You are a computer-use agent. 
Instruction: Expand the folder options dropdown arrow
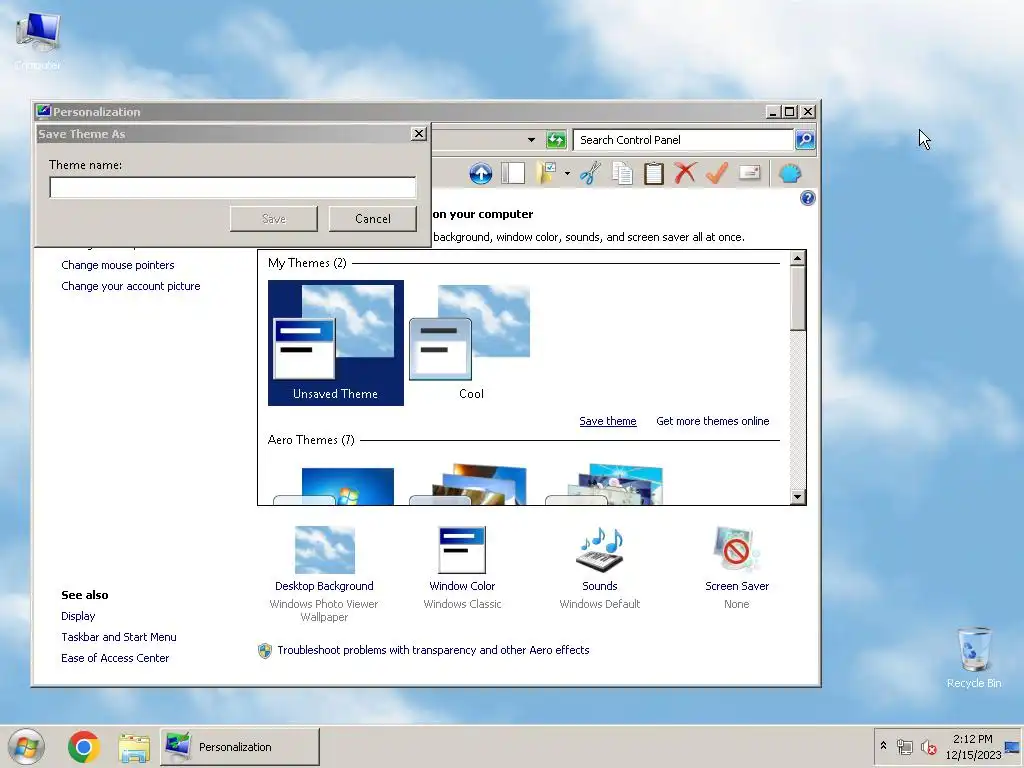click(x=567, y=174)
